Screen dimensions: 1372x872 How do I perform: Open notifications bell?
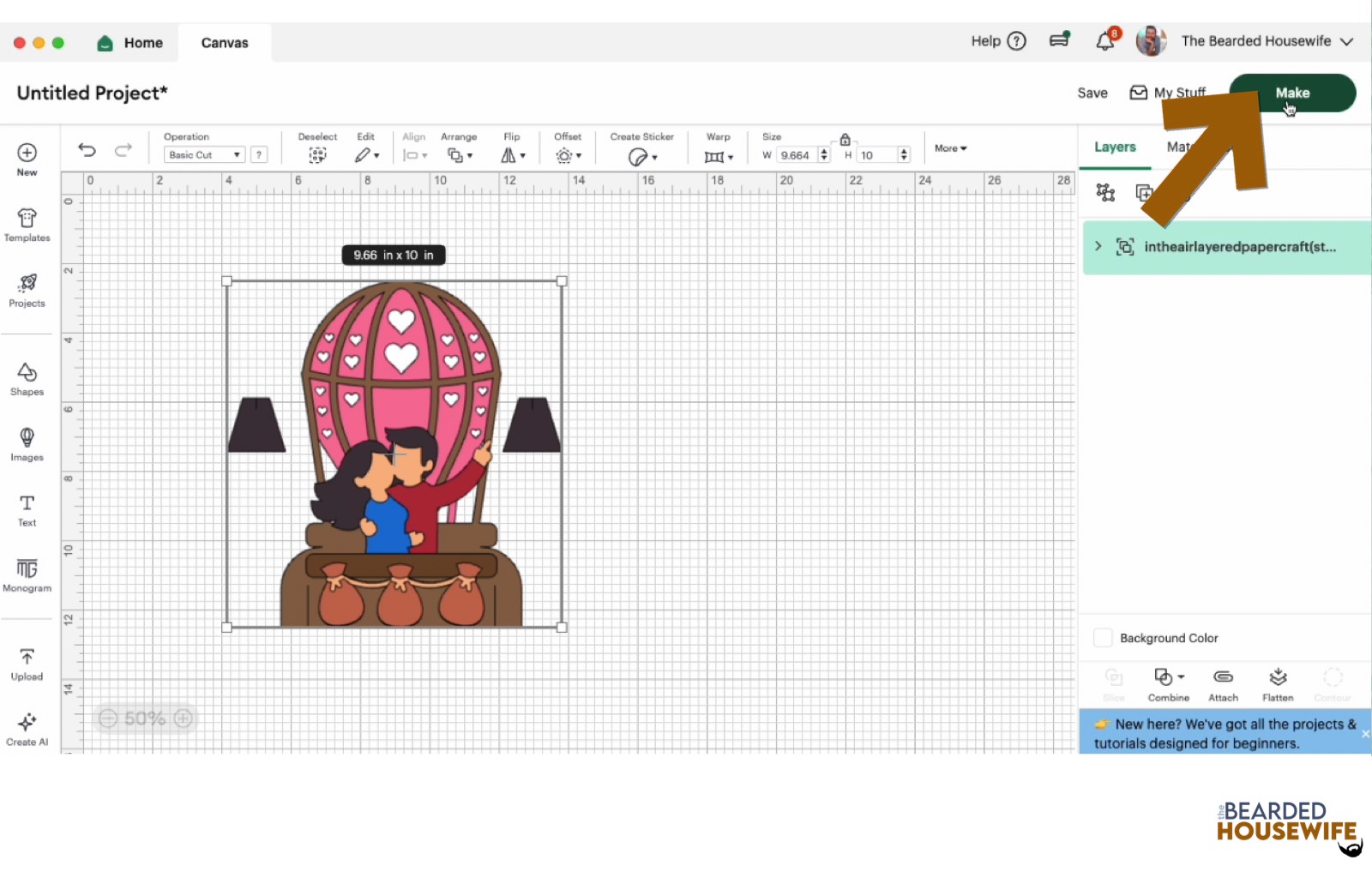[1105, 41]
